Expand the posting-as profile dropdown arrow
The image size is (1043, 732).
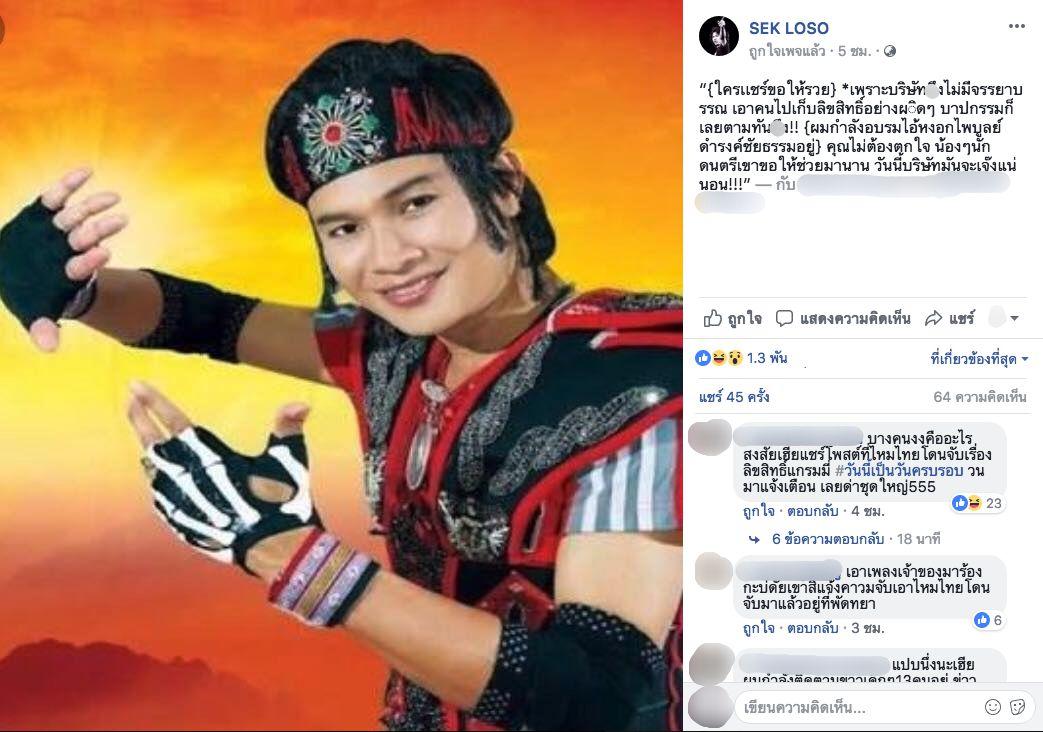[x=1014, y=319]
